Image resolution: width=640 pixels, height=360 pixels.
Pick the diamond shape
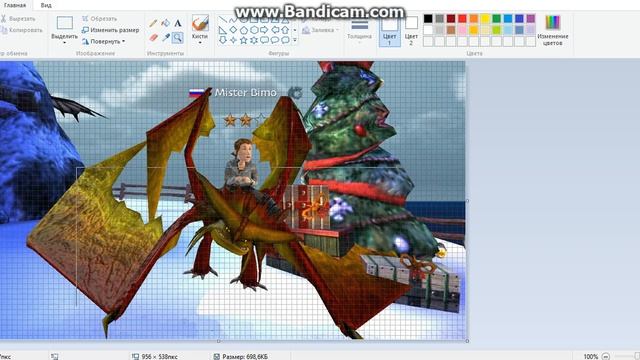[x=233, y=30]
